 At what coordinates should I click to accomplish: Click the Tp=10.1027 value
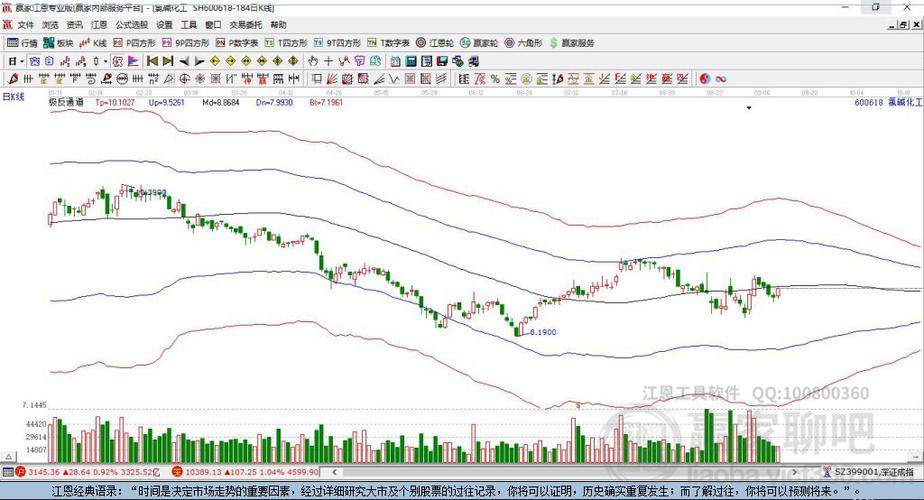click(115, 103)
